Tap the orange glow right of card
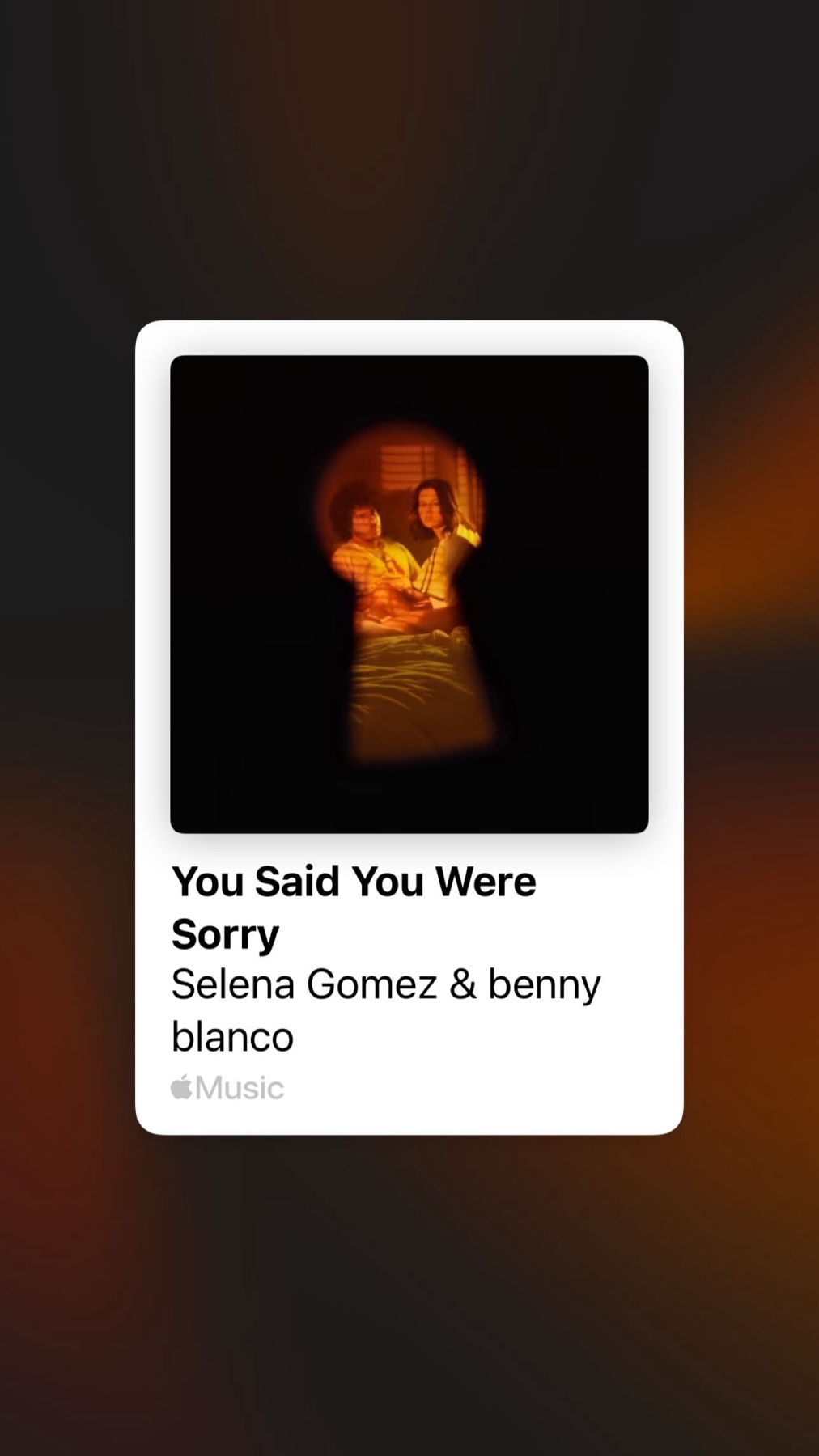Viewport: 819px width, 1456px height. coord(753,566)
